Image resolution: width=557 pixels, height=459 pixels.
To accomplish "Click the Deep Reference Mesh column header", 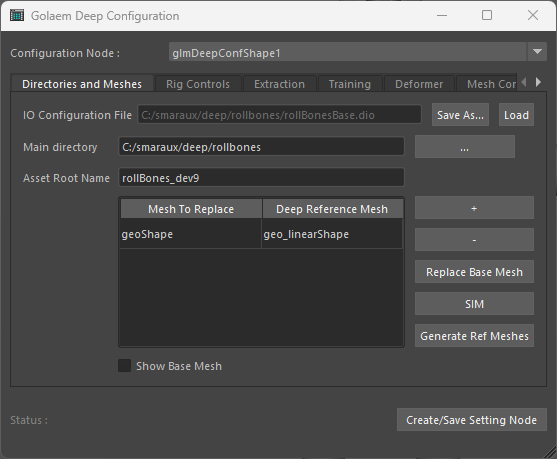I will pos(332,209).
